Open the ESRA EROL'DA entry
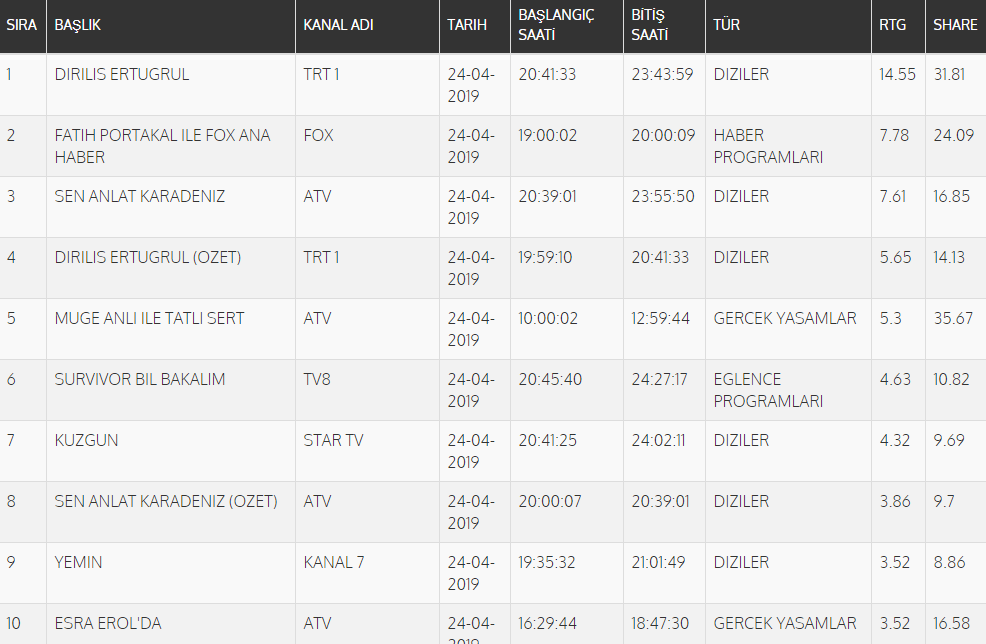Screen dimensions: 986x644 [108, 623]
